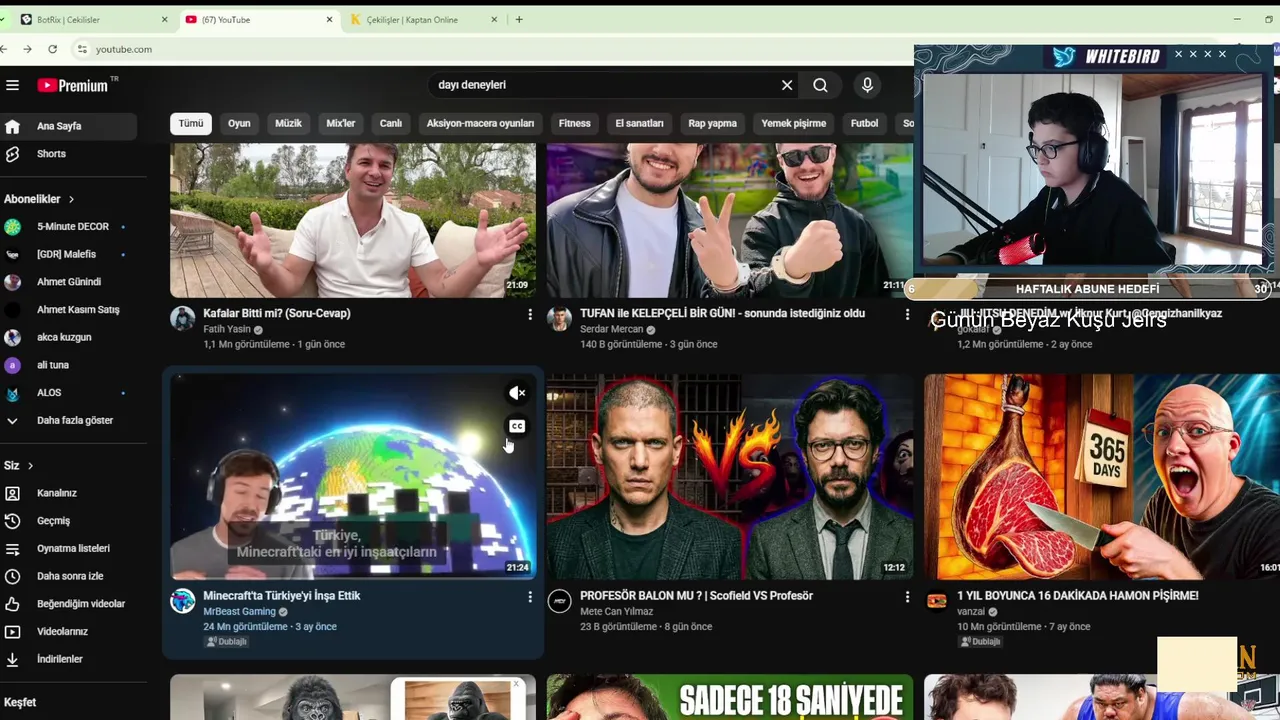Screen dimensions: 1280x720
Task: Open Kanalınız in the sidebar
Action: [x=69, y=493]
